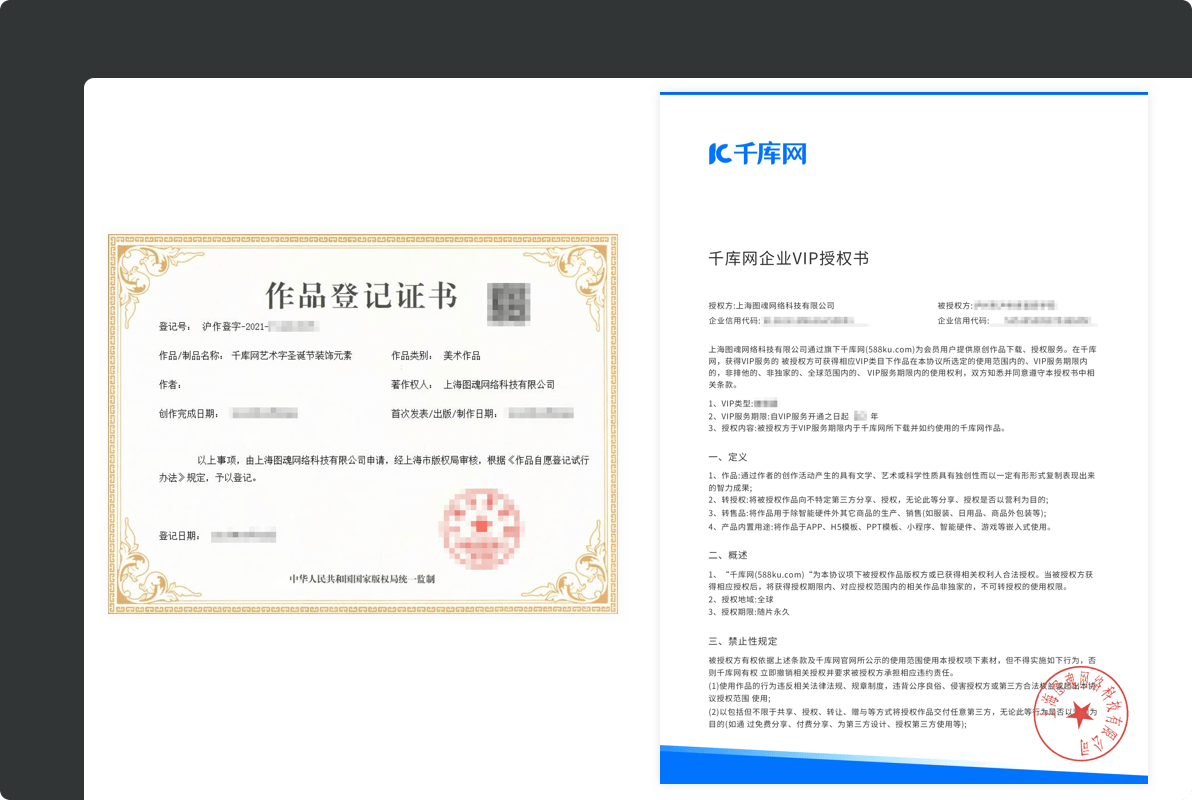The height and width of the screenshot is (800, 1192).
Task: Click the "被授权方:" label in the letter
Action: click(955, 306)
